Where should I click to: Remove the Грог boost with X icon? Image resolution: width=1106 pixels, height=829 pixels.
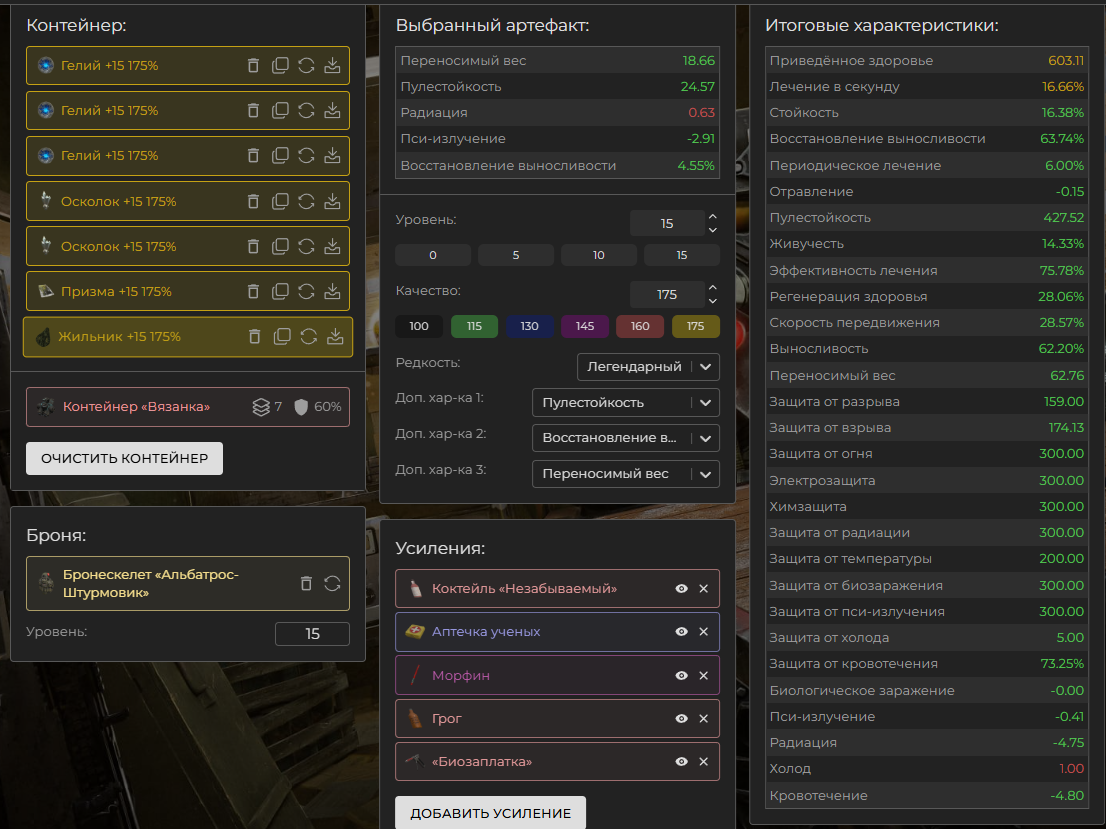pos(703,719)
